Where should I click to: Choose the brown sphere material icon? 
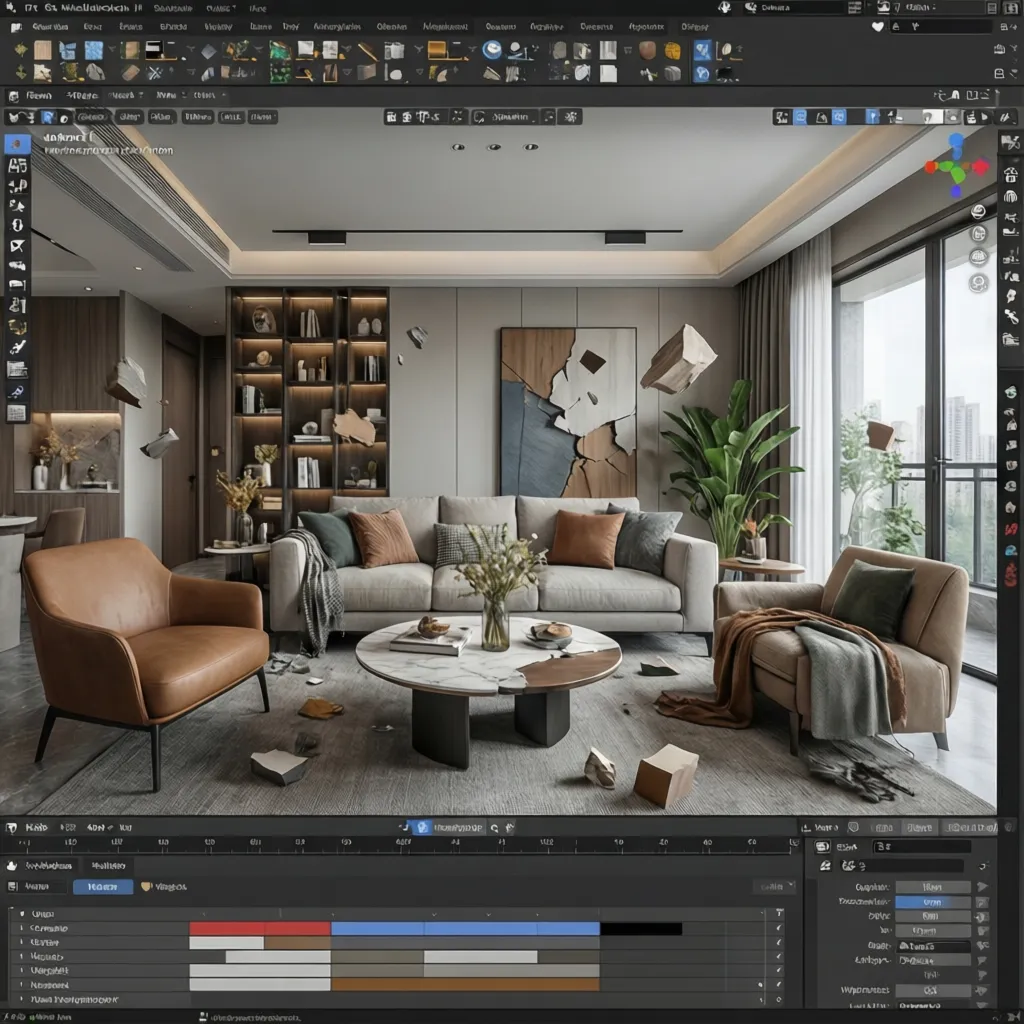[x=647, y=50]
